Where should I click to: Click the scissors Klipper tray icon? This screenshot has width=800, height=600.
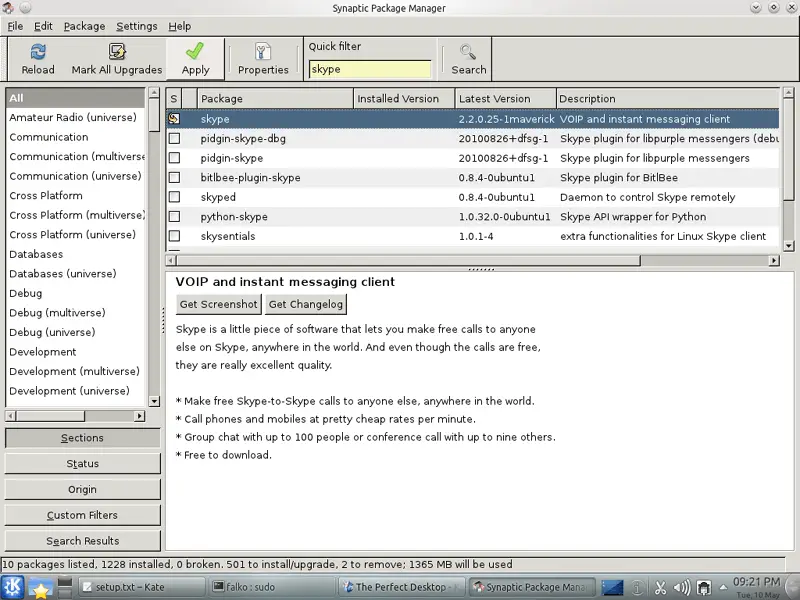coord(660,588)
